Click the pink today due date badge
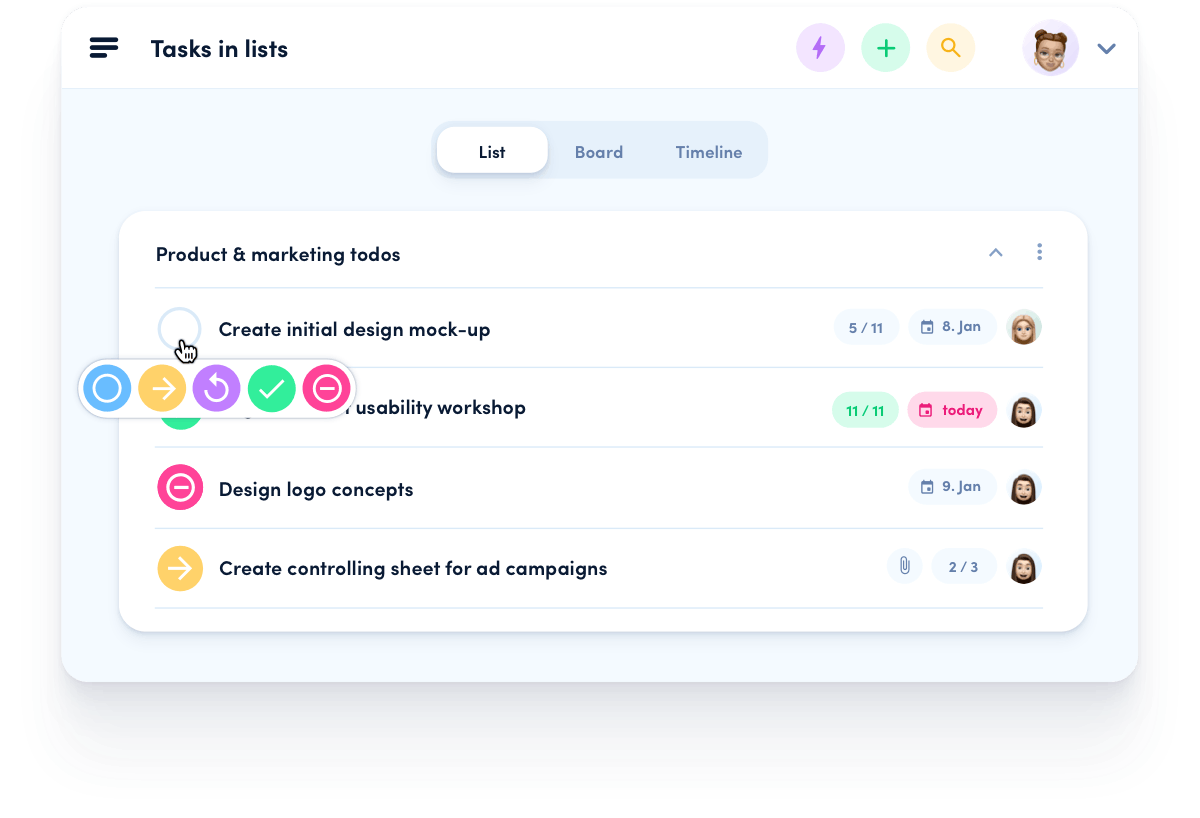 952,410
